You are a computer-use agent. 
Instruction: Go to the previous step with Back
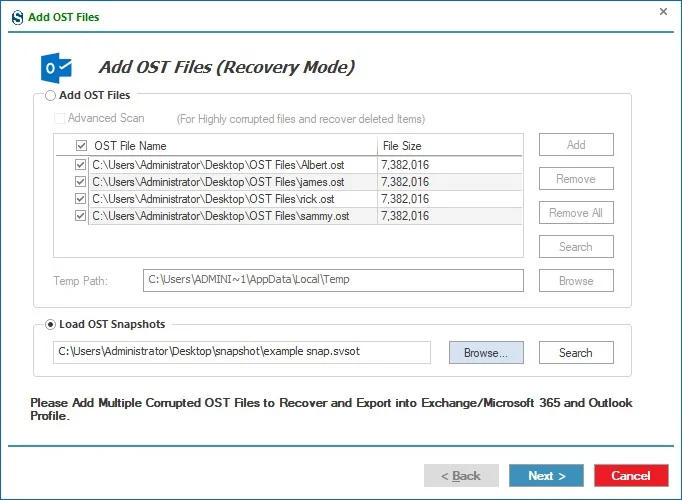point(461,476)
